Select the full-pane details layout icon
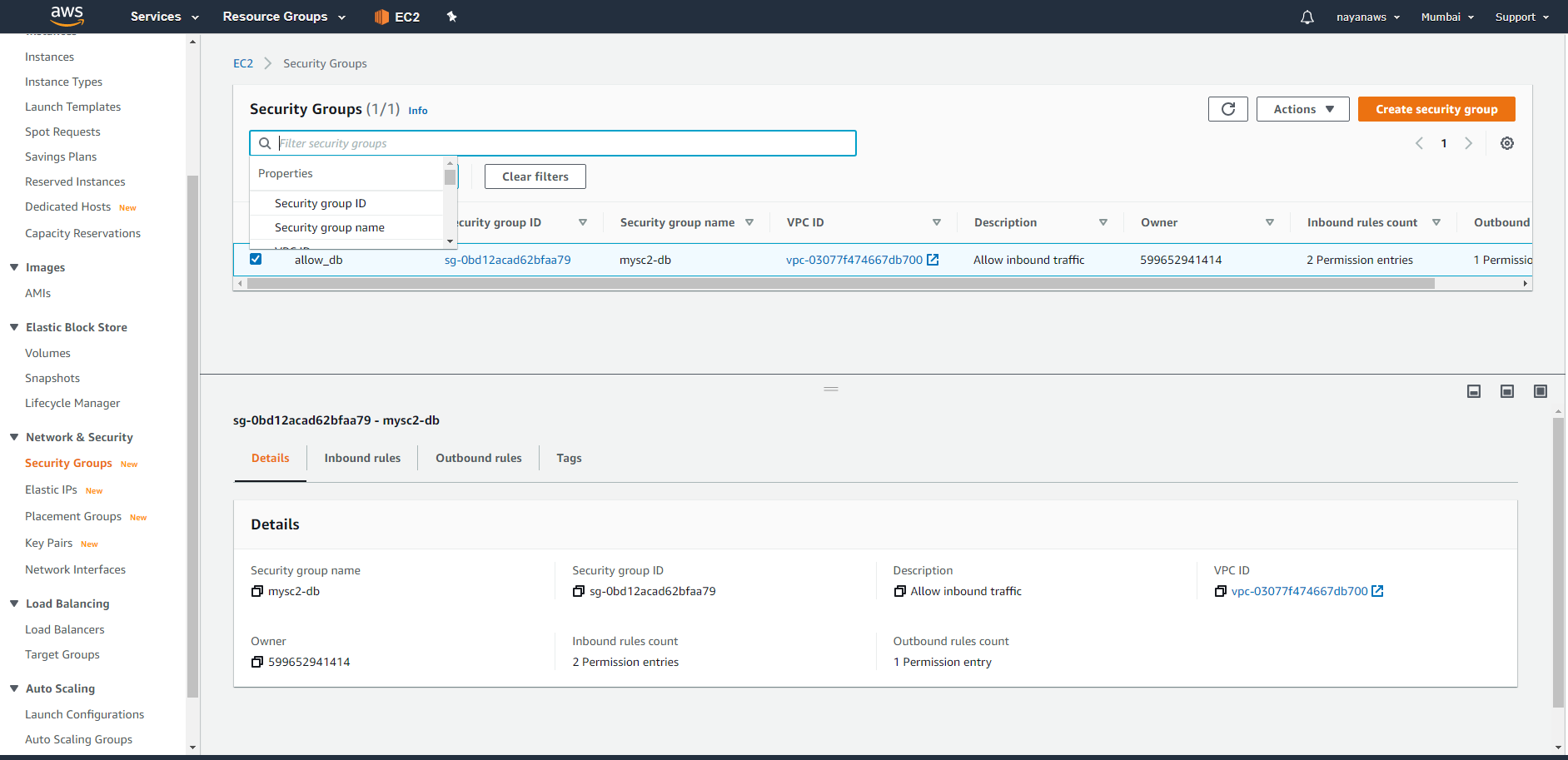This screenshot has width=1568, height=760. pos(1540,390)
